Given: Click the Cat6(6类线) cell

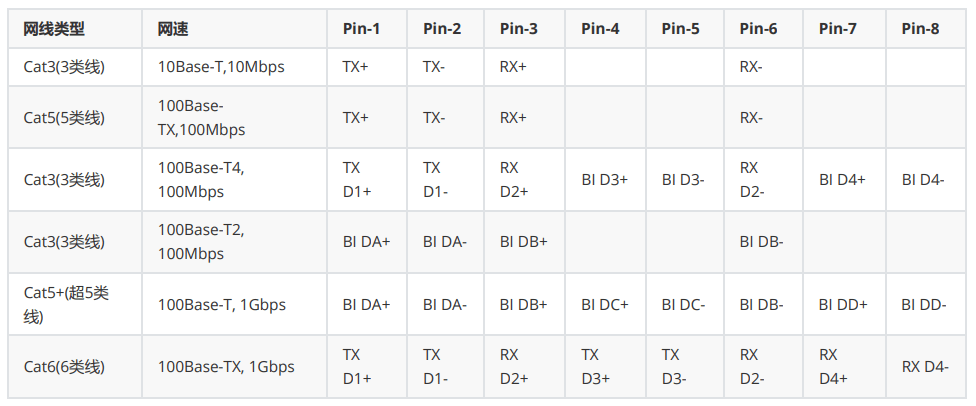Looking at the screenshot, I should (75, 367).
